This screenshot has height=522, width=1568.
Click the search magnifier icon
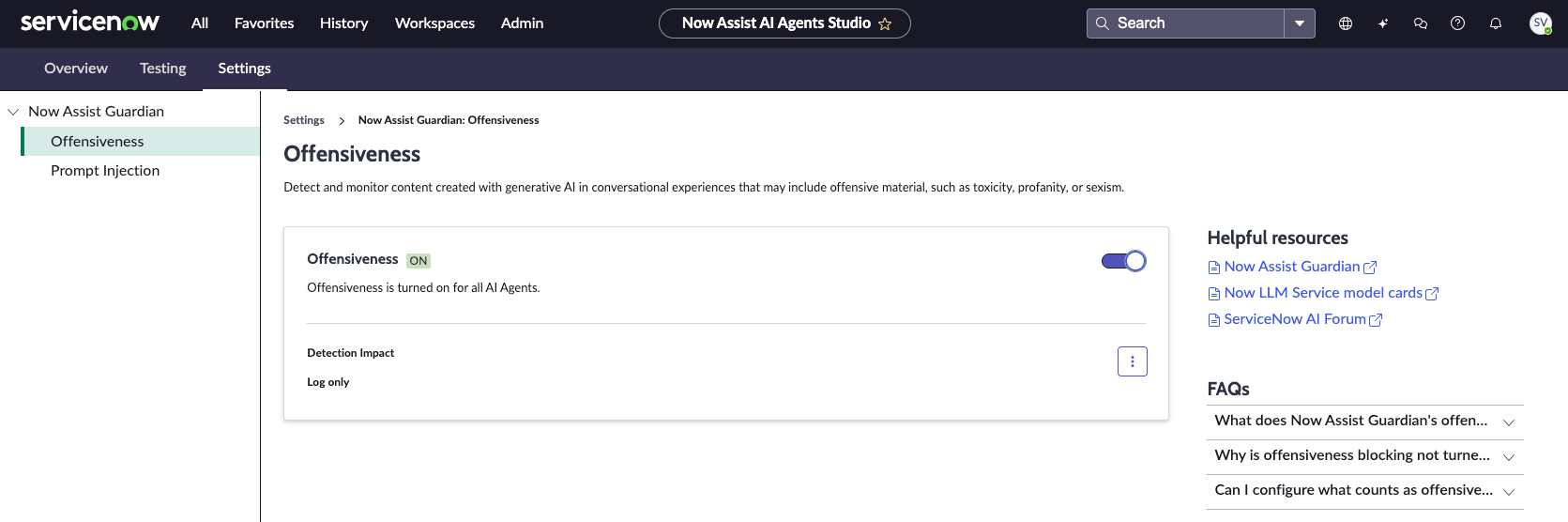click(1103, 23)
